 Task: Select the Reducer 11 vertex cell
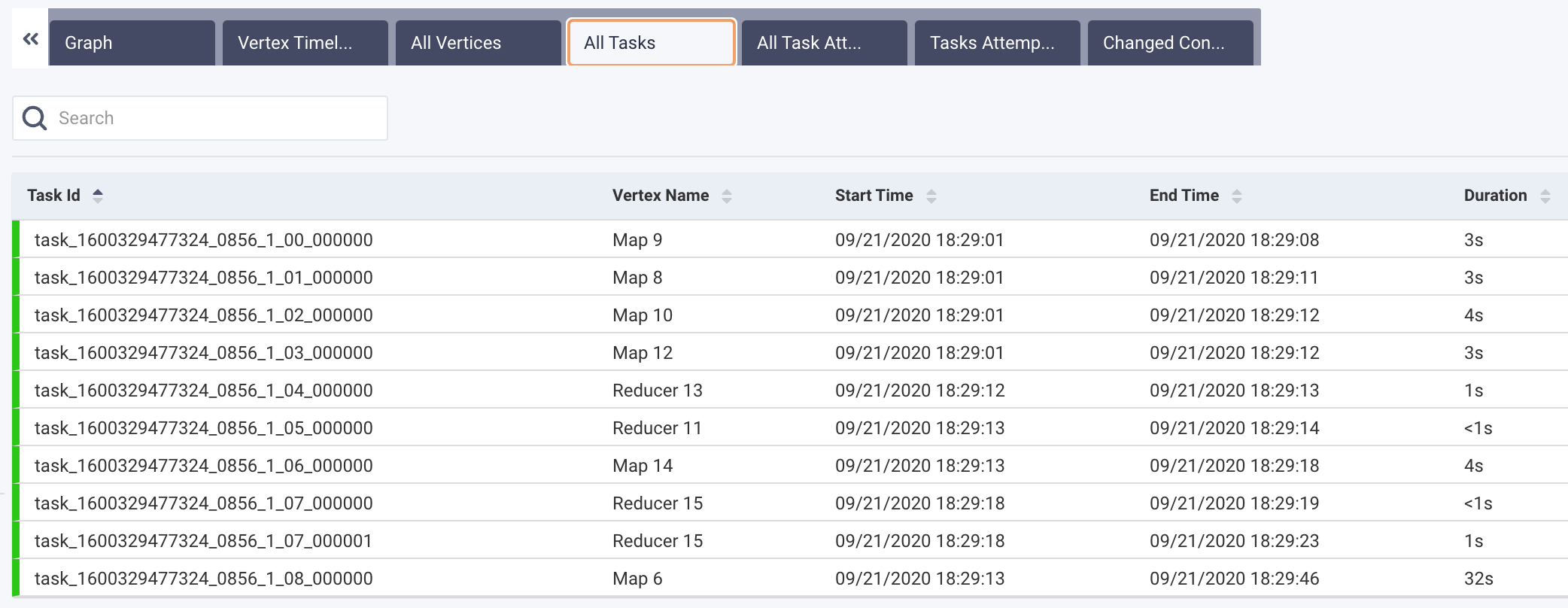coord(658,428)
